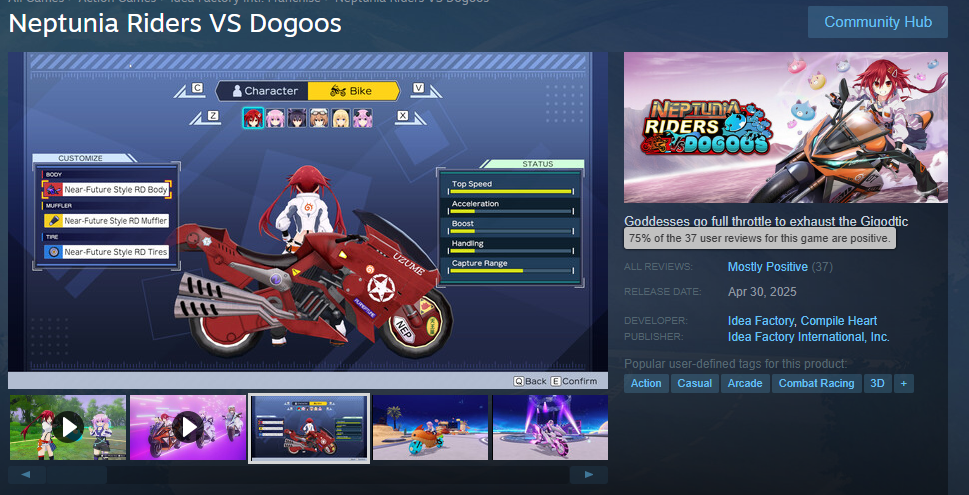
Task: Select the Near-Future Style RD Muffler item
Action: click(x=106, y=221)
